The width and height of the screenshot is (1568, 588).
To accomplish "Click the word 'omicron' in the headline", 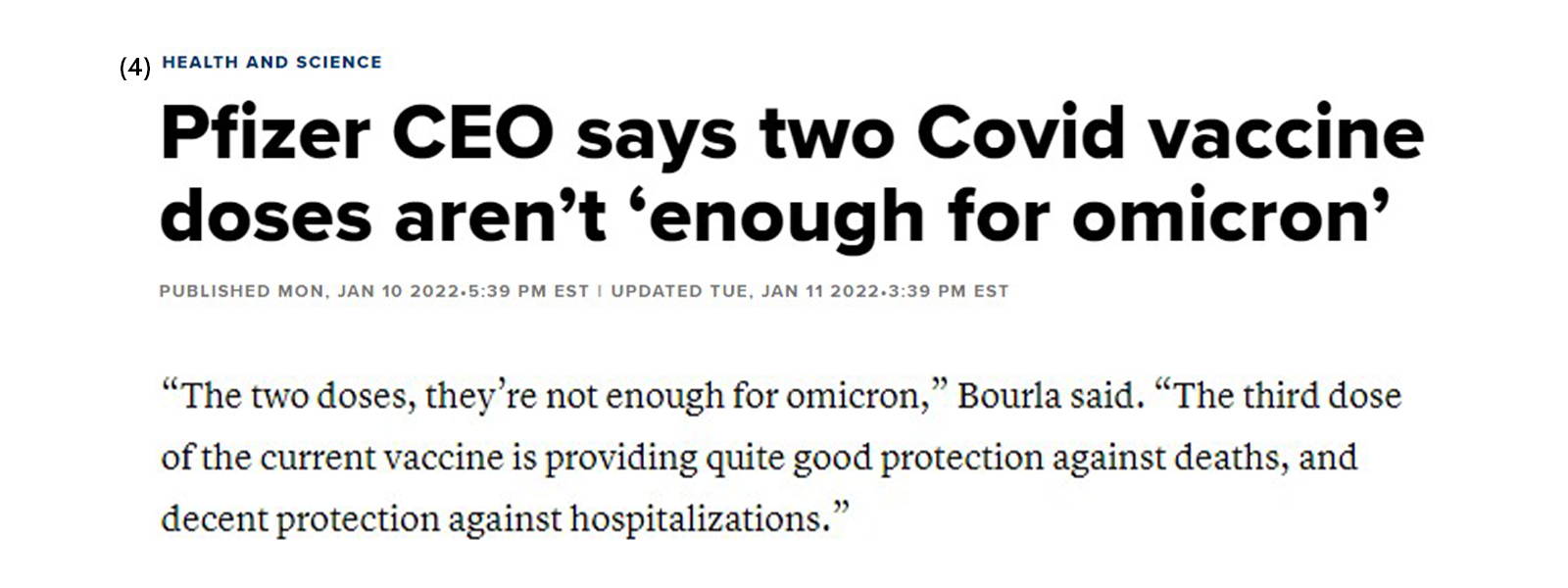I will click(x=1220, y=218).
